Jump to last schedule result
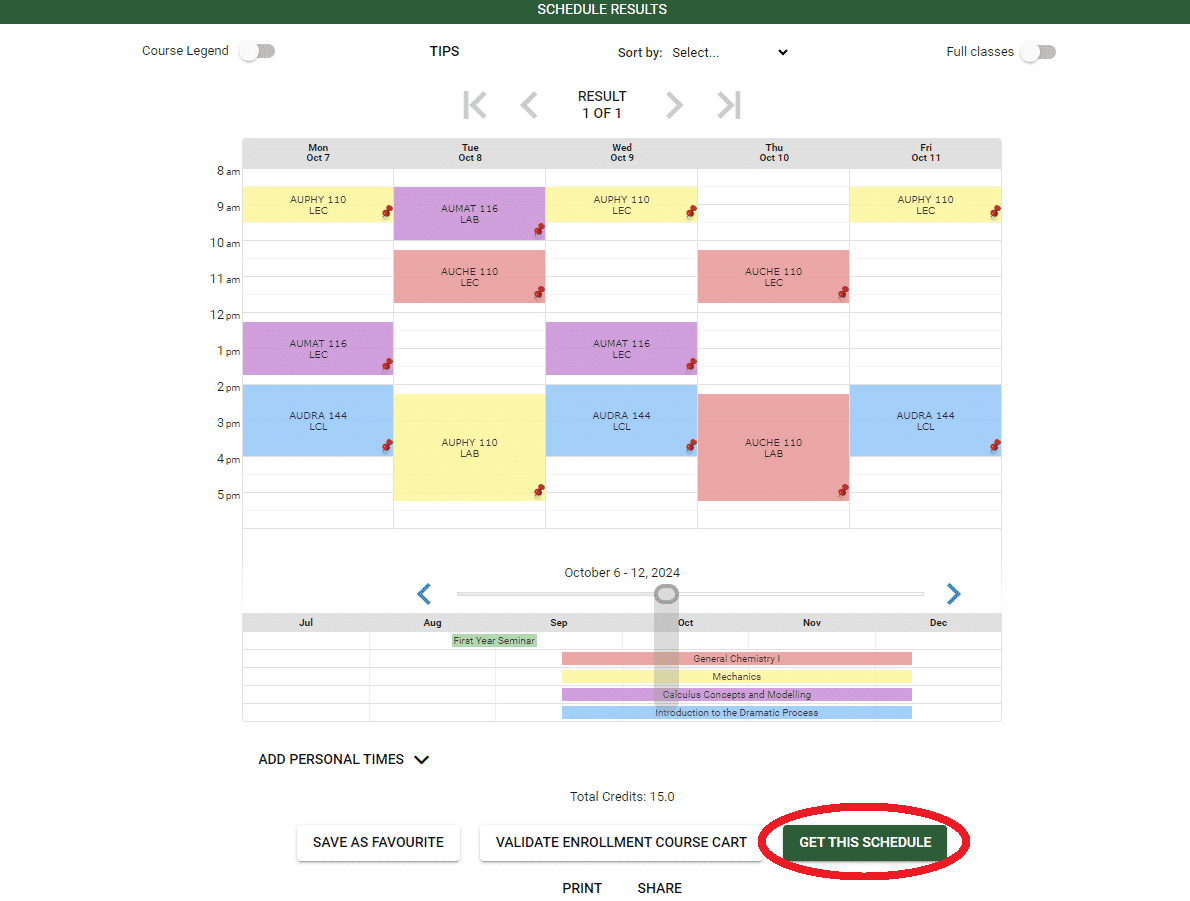This screenshot has height=901, width=1190. [x=729, y=105]
